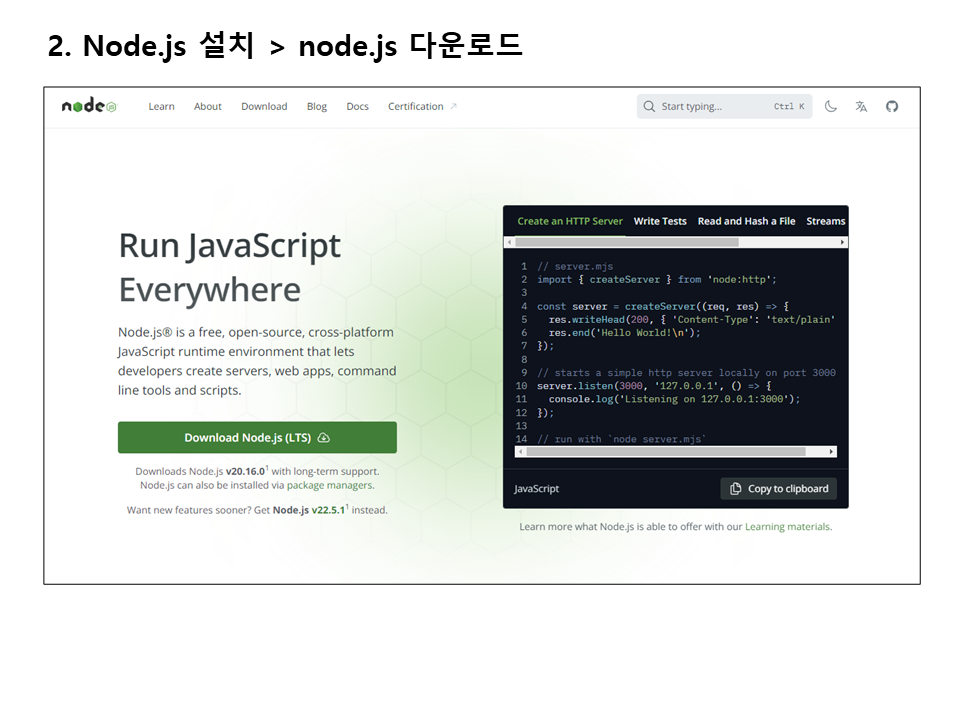Select the Streams tab

tap(825, 221)
